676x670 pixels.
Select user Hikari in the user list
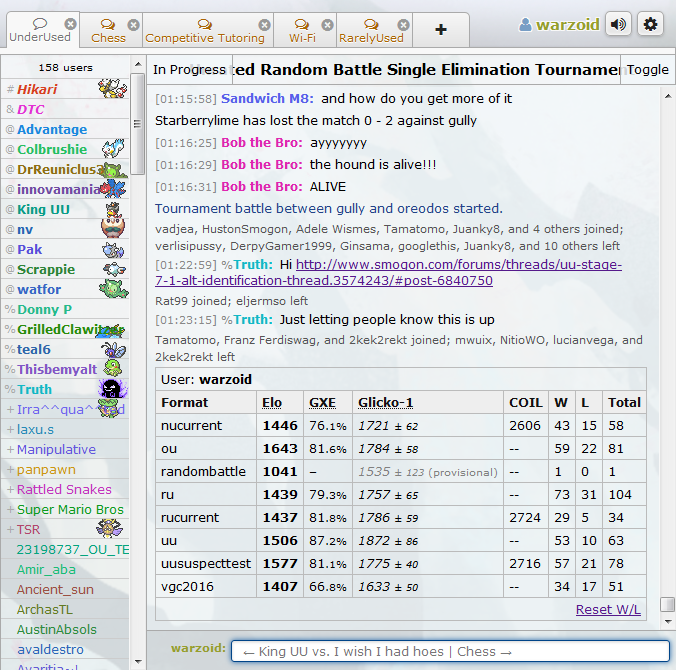37,89
